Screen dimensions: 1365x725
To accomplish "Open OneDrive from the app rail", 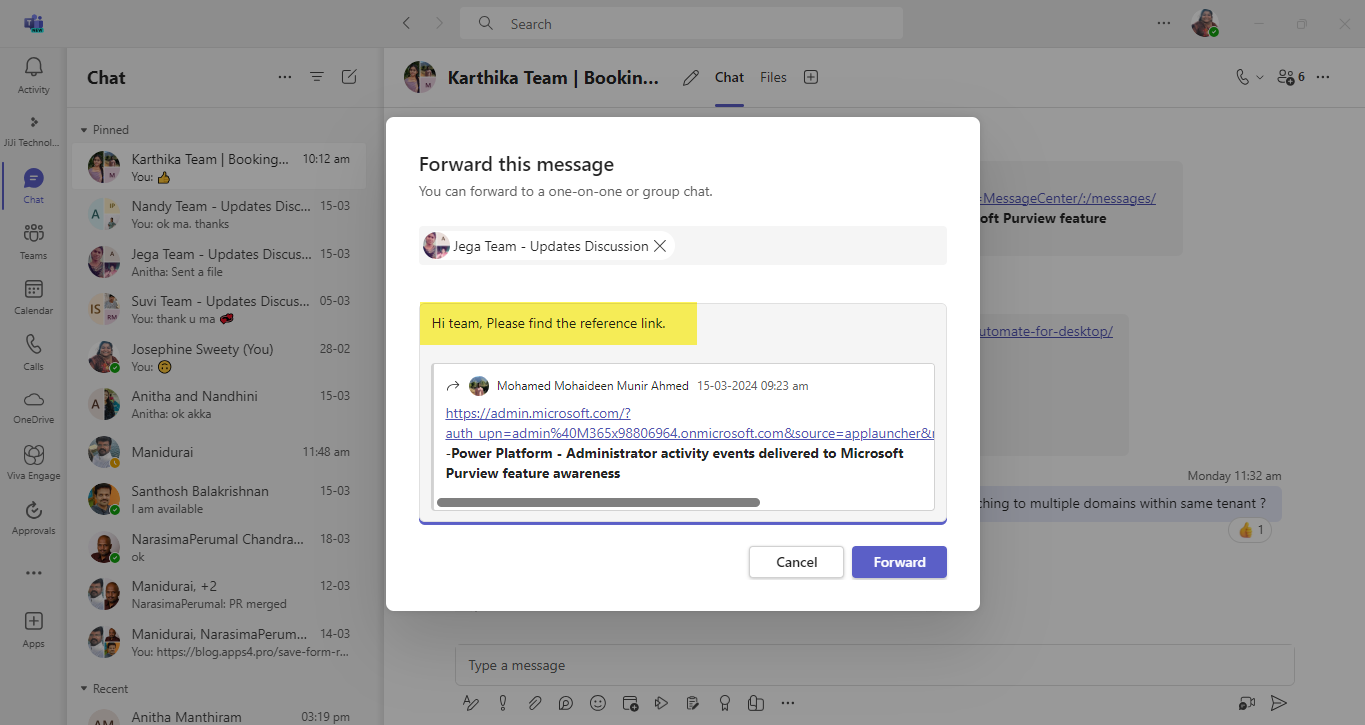I will tap(33, 406).
